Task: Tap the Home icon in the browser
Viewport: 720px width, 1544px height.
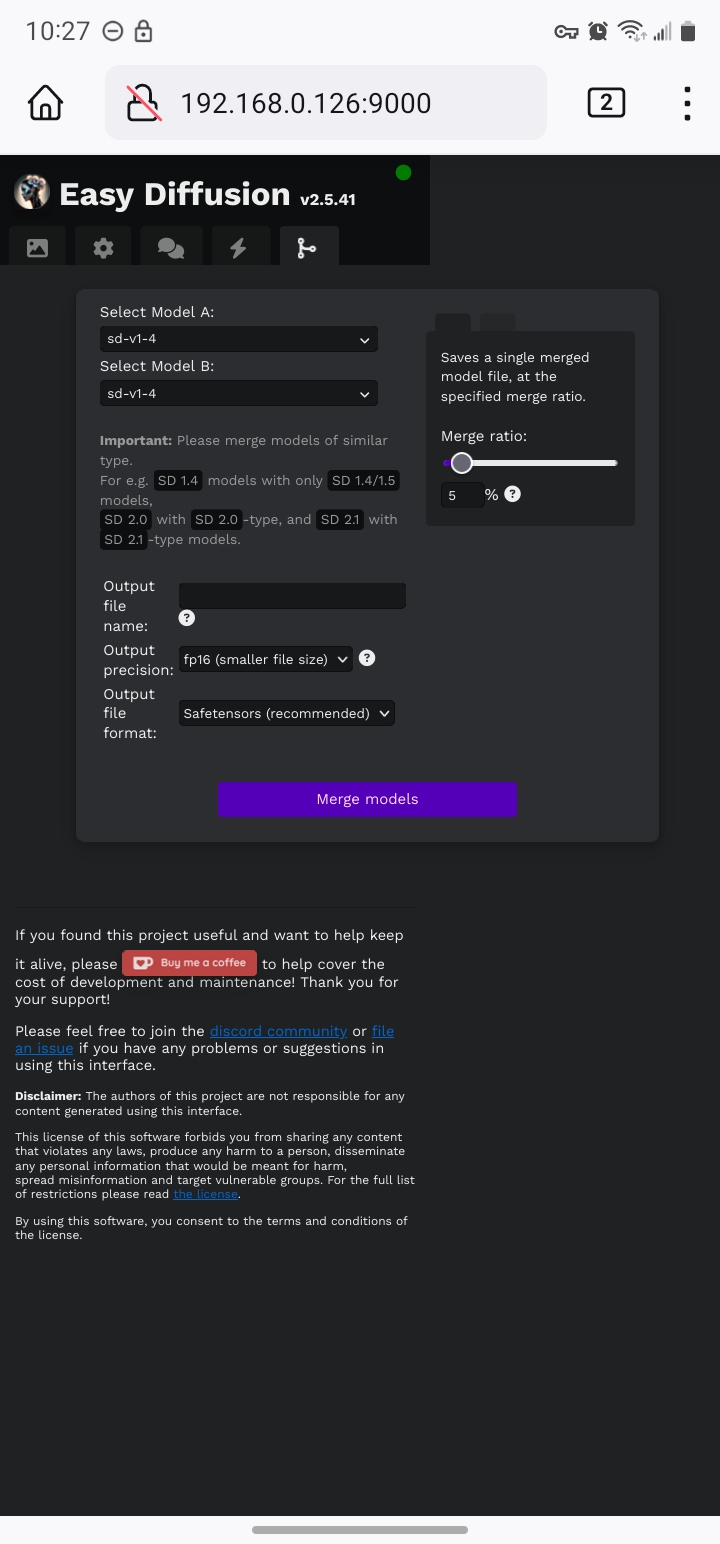Action: coord(44,102)
